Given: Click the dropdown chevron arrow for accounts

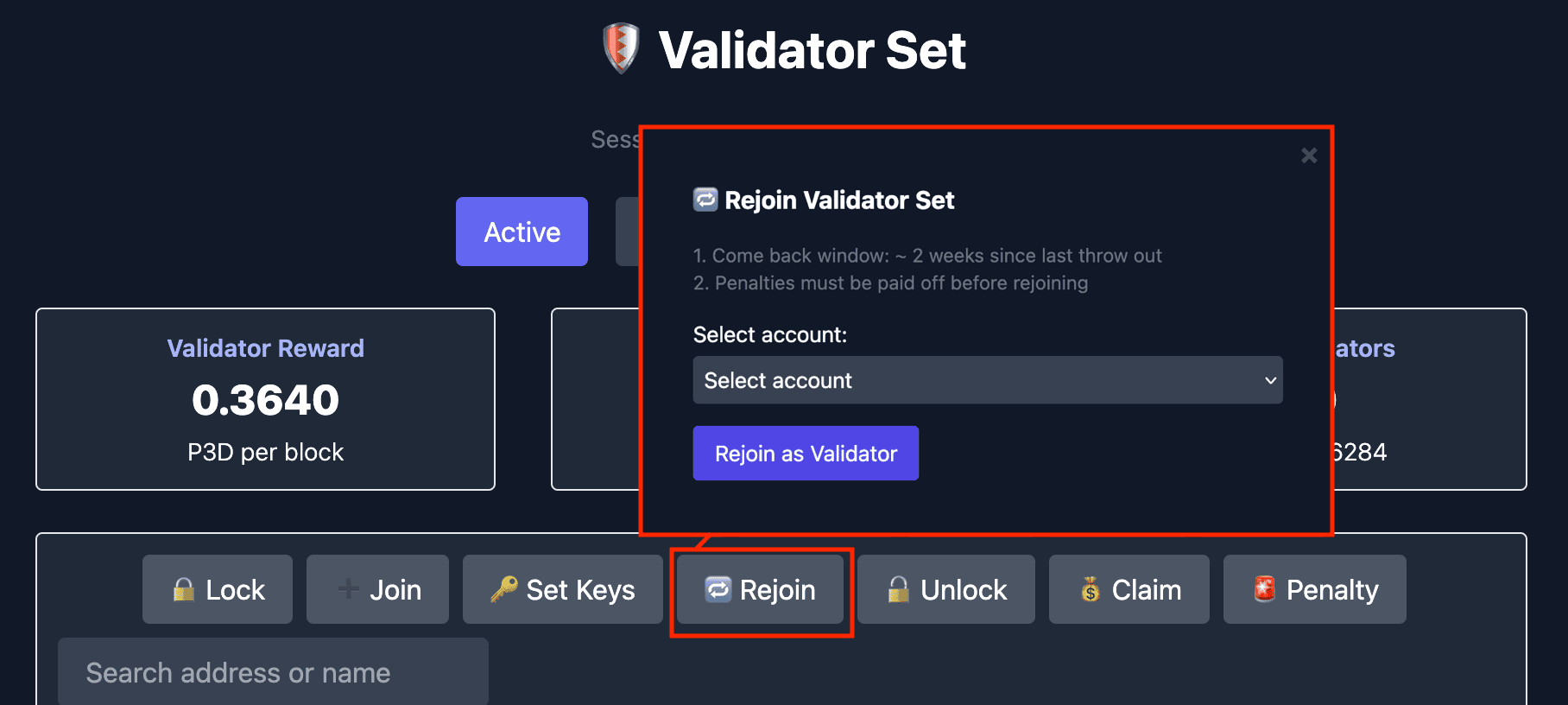Looking at the screenshot, I should (x=1270, y=380).
